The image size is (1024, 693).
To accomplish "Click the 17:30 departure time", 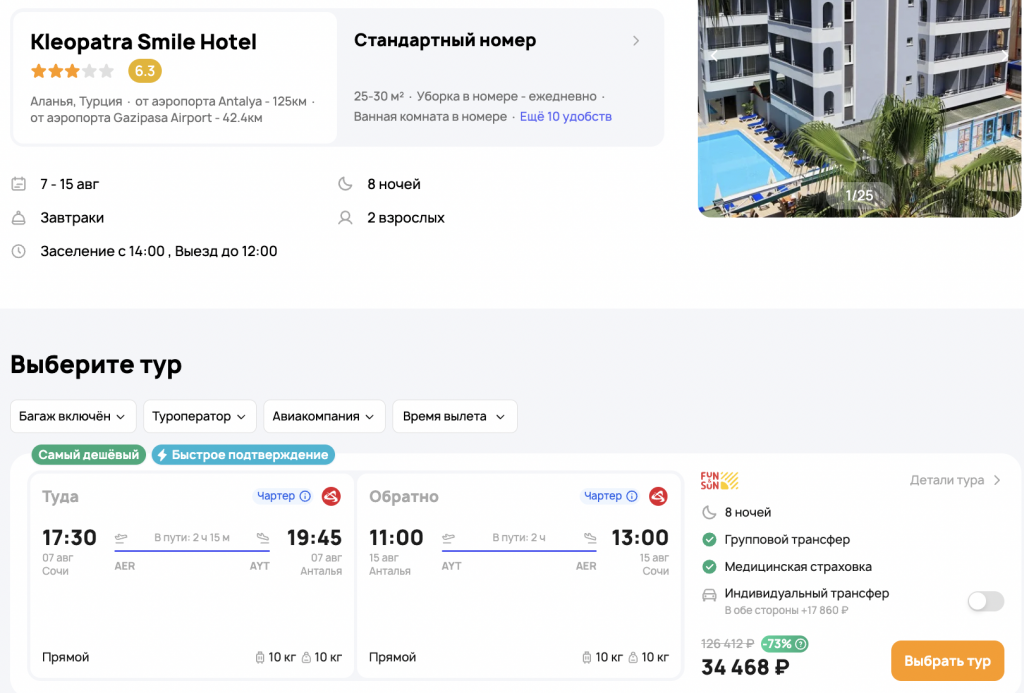I will [69, 538].
